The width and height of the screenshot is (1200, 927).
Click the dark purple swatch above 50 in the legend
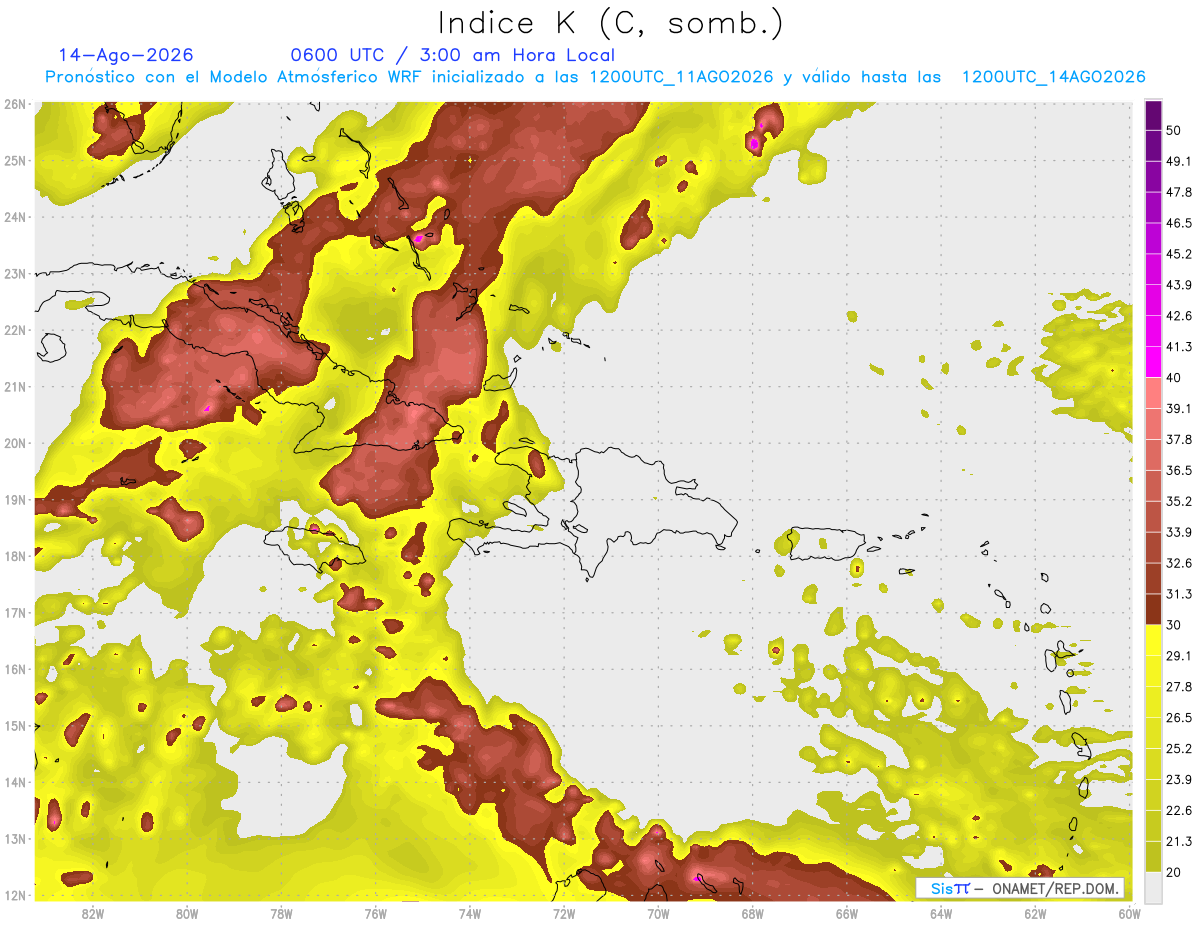coord(1153,115)
